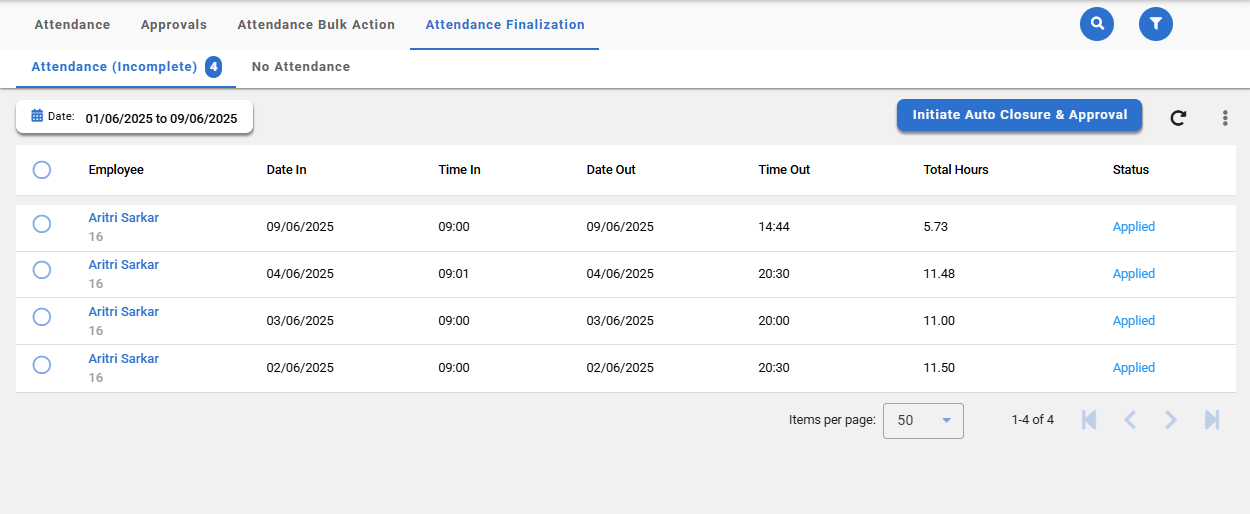Switch to the Attendance Bulk Action tab
This screenshot has height=514, width=1250.
coord(316,25)
